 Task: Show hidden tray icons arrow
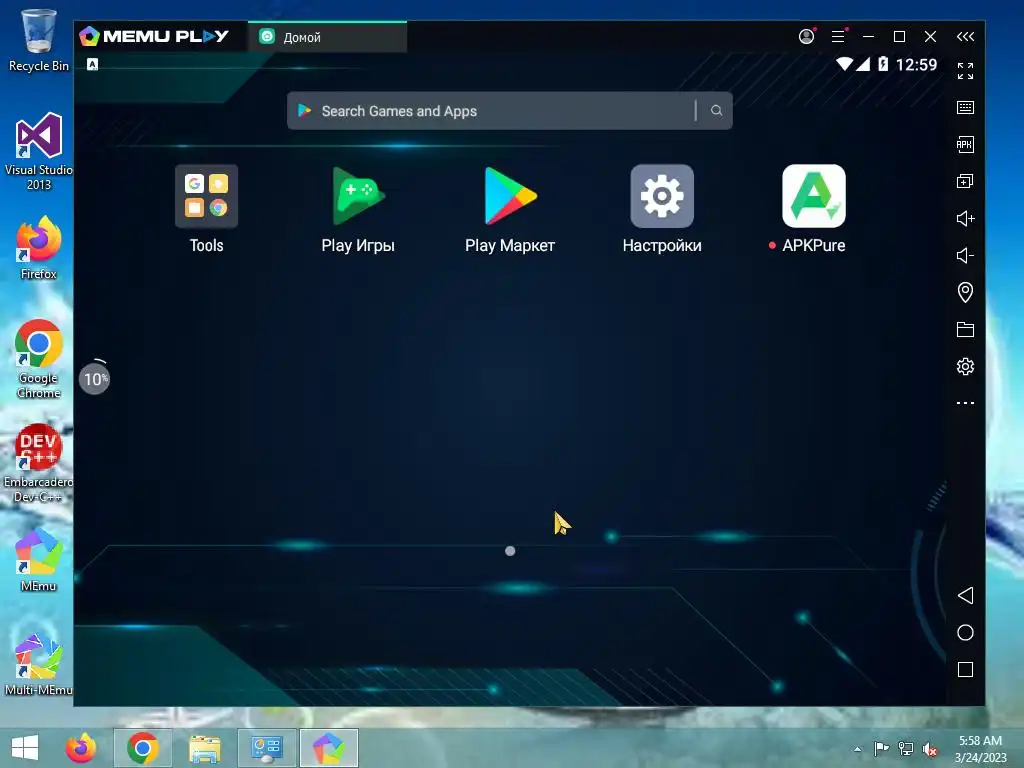pyautogui.click(x=857, y=749)
